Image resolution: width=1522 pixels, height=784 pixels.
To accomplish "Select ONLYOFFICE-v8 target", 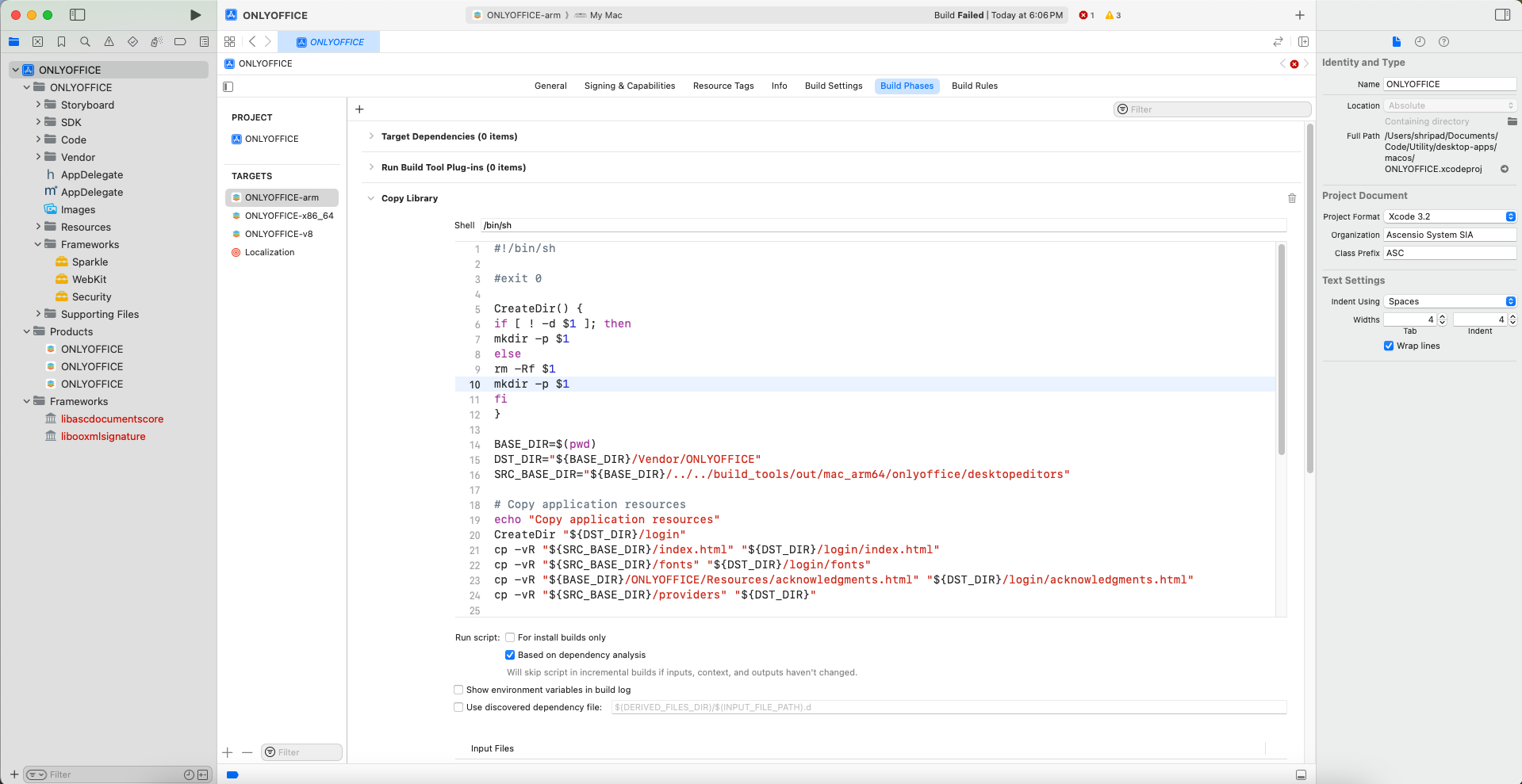I will click(x=282, y=234).
